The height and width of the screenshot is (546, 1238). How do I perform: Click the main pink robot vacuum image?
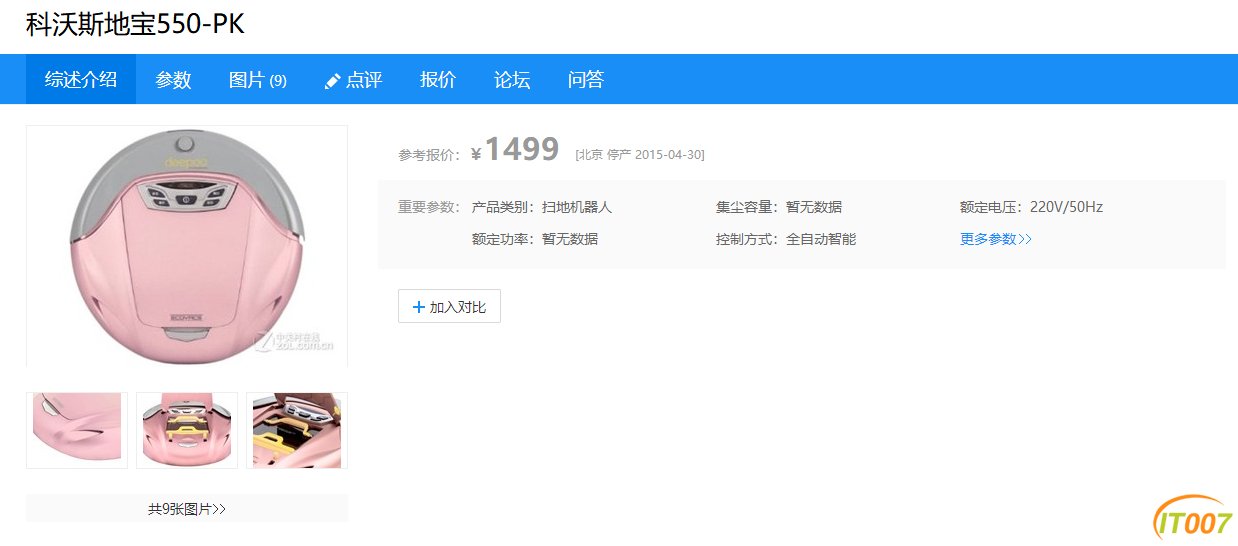[187, 246]
